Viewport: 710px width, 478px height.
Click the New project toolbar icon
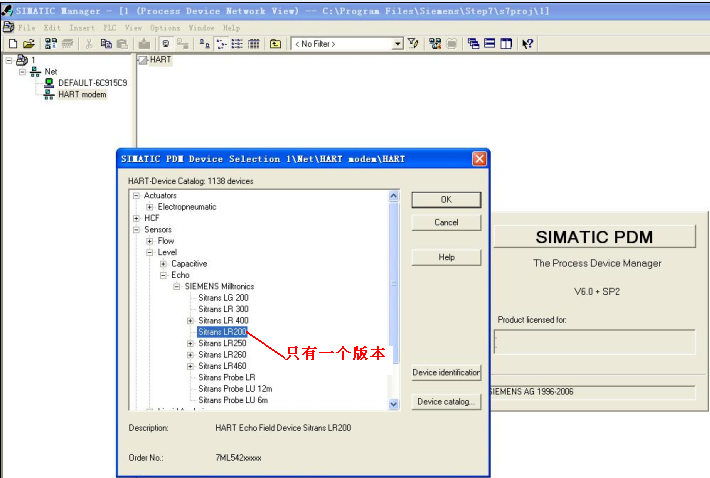13,43
